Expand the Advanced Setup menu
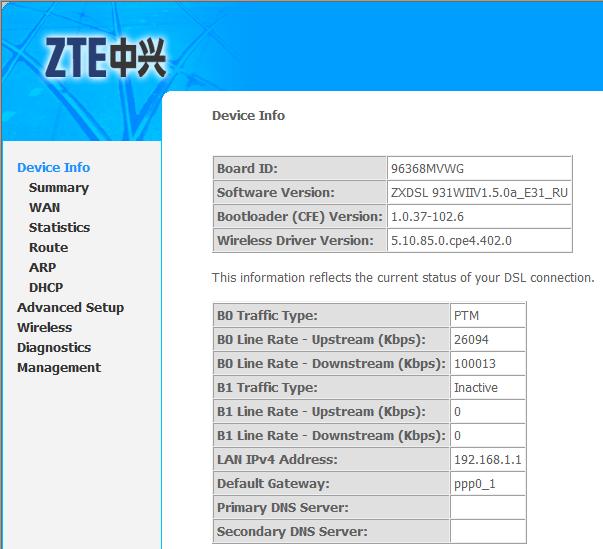Screen dimensions: 603x549 point(70,308)
